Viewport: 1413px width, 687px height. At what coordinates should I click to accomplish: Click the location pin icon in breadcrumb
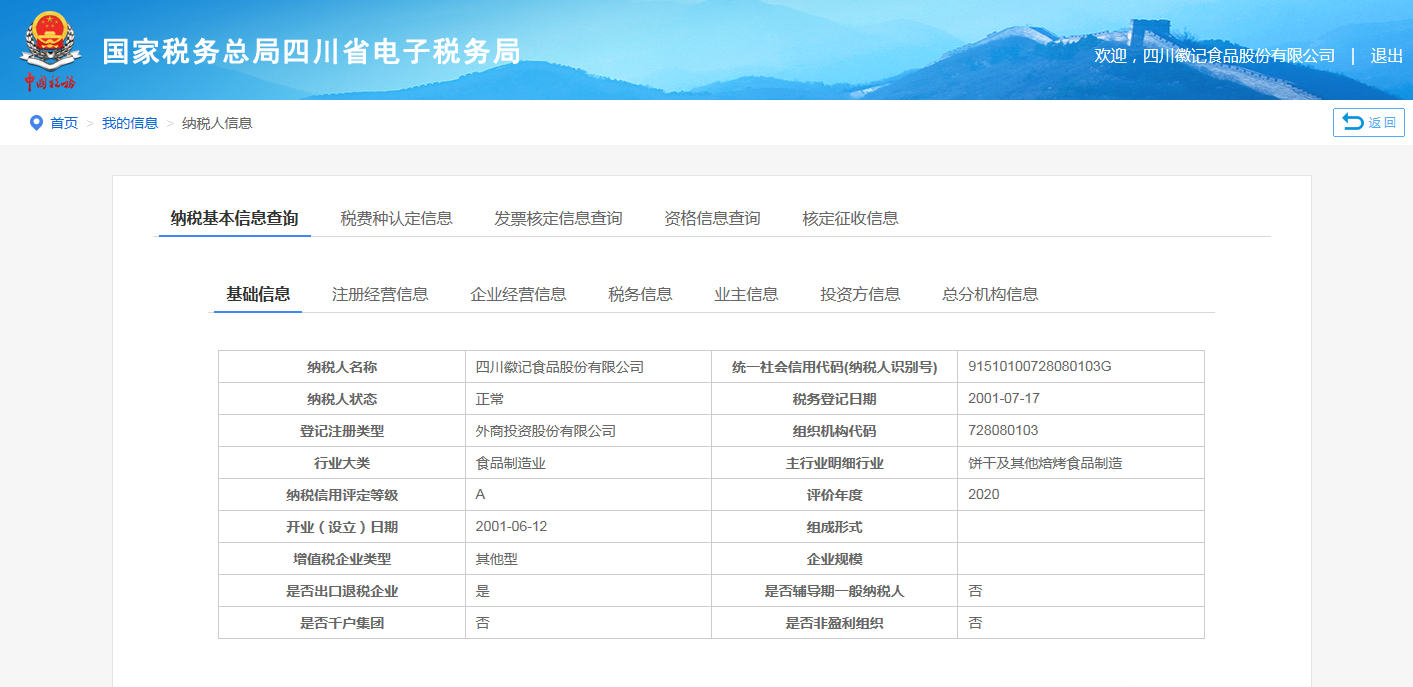[x=36, y=123]
